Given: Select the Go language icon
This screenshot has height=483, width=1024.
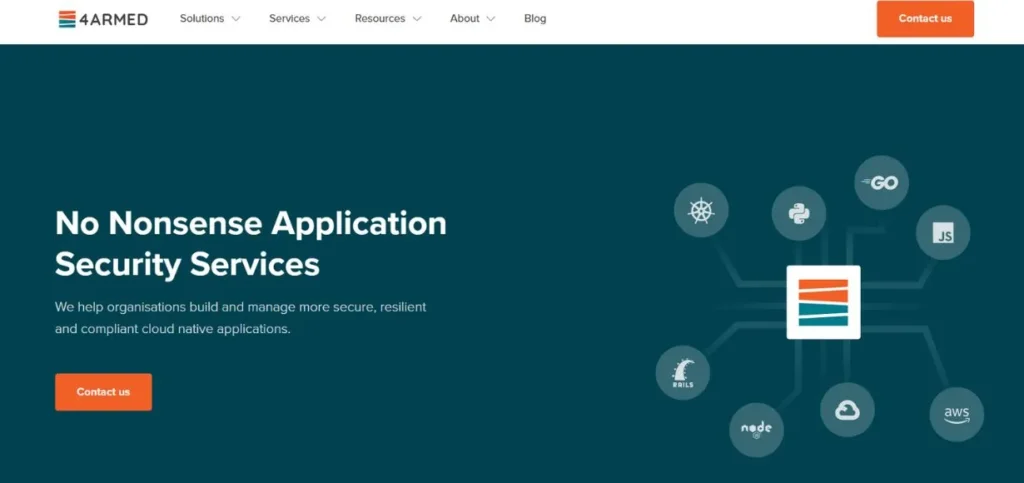Looking at the screenshot, I should click(881, 183).
